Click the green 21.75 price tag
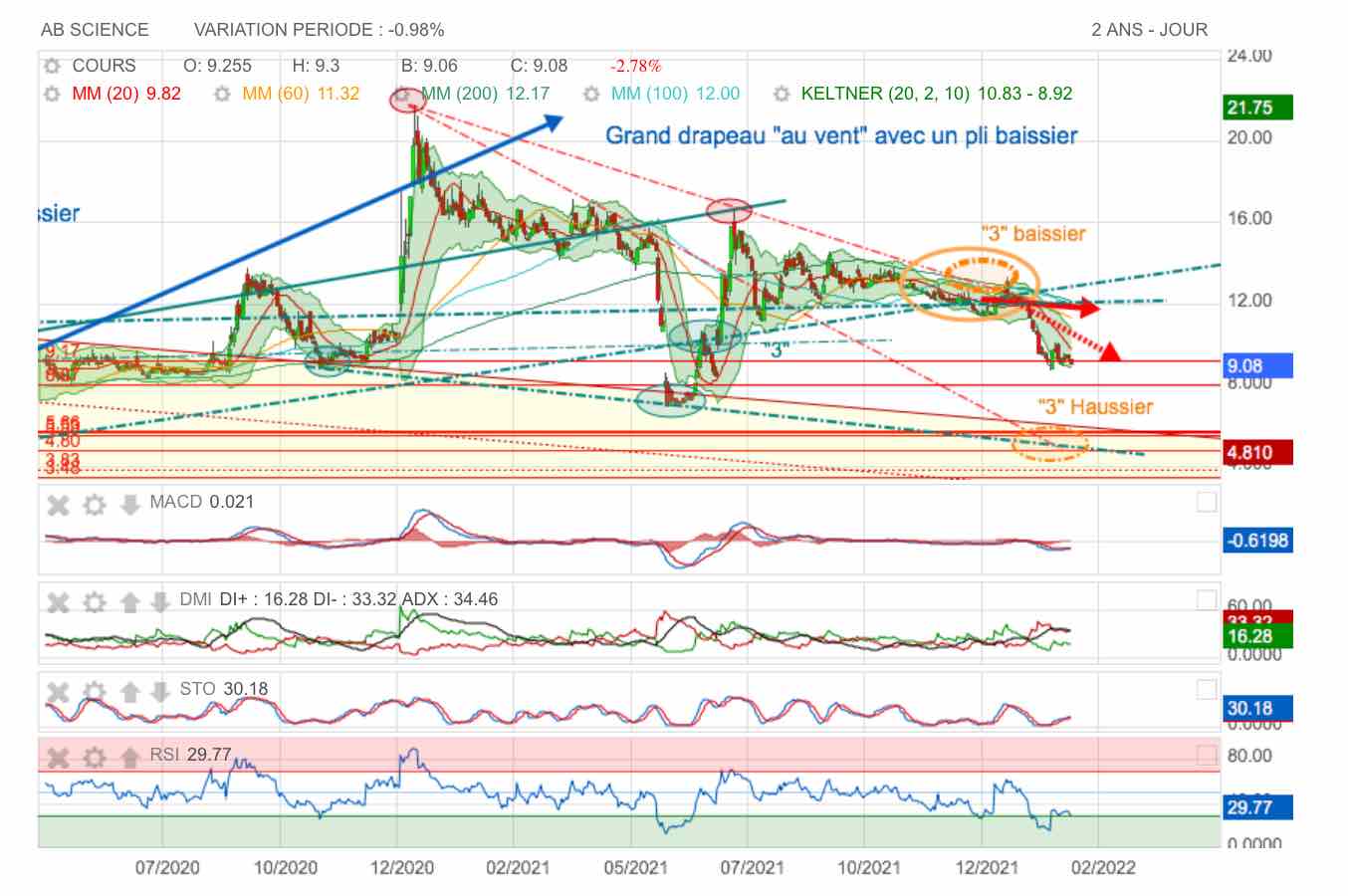Screen dimensions: 1348x896 point(1258,108)
